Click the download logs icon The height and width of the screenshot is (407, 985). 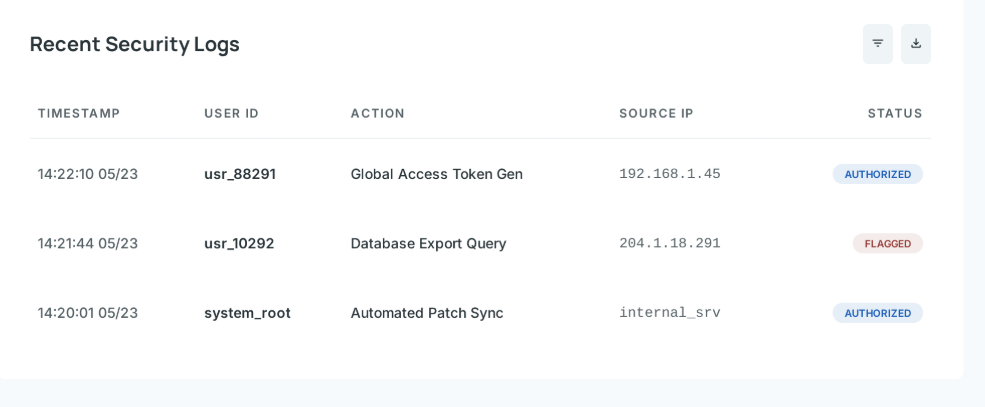pyautogui.click(x=915, y=44)
